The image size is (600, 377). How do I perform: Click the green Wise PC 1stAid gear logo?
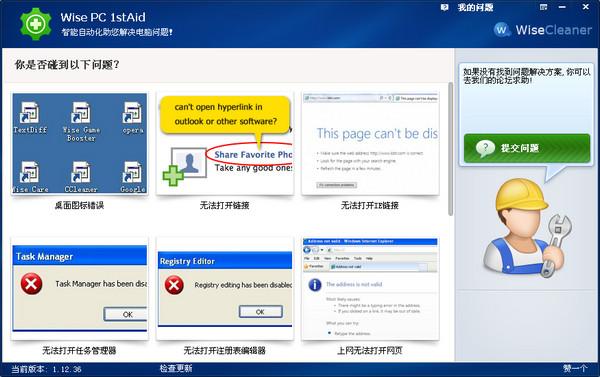pyautogui.click(x=36, y=24)
